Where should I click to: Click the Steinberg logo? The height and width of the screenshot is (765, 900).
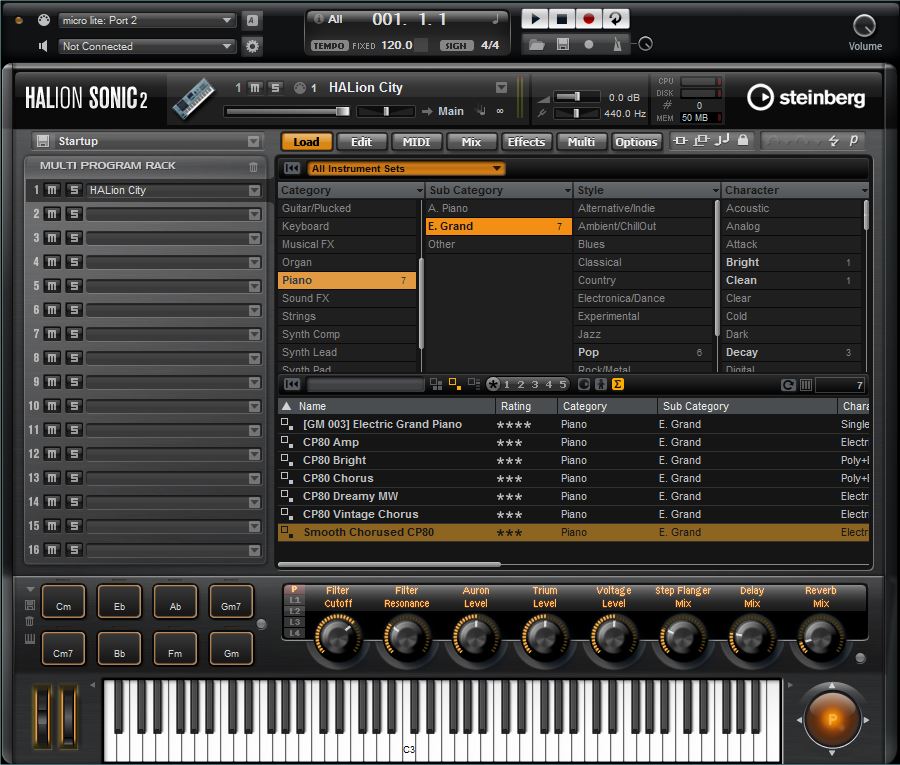tap(806, 98)
